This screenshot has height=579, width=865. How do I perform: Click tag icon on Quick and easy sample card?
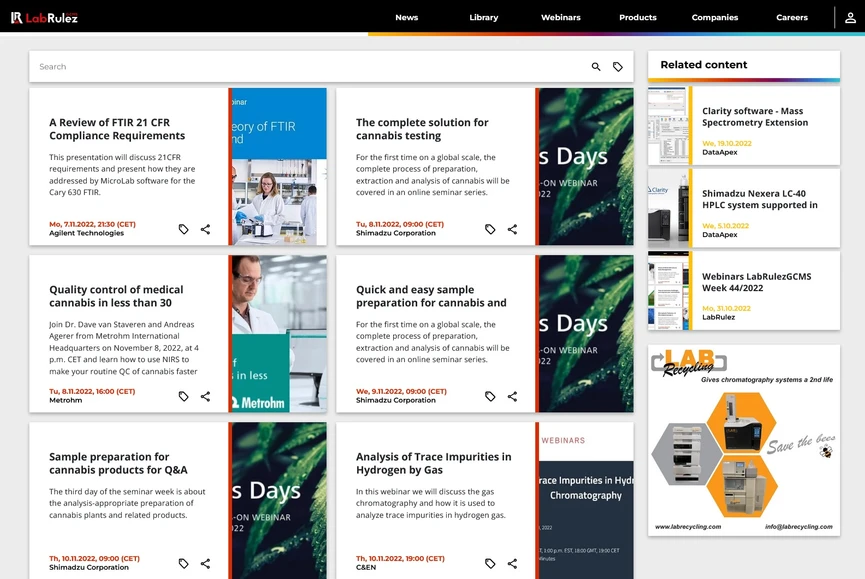click(490, 396)
